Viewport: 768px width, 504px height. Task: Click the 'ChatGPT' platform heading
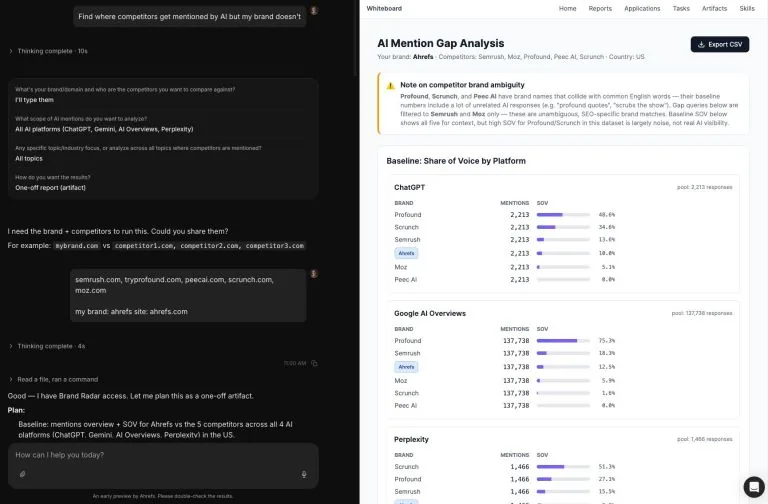tap(409, 187)
